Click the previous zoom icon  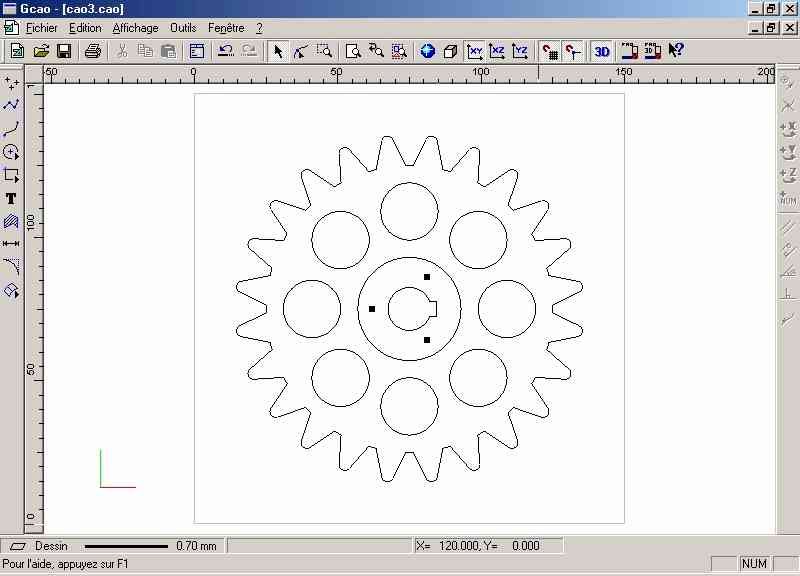(x=377, y=51)
